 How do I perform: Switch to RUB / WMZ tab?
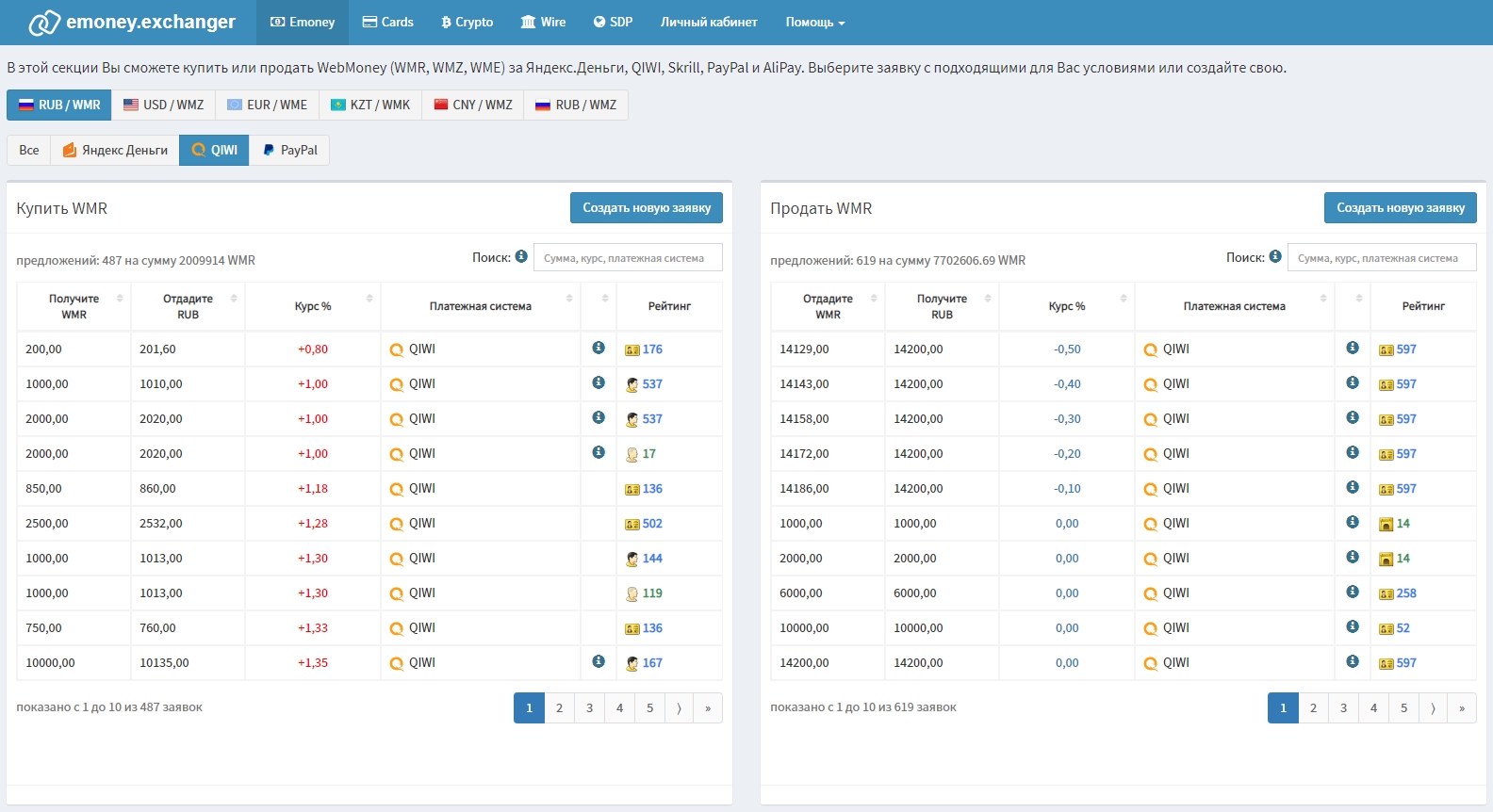[x=576, y=106]
